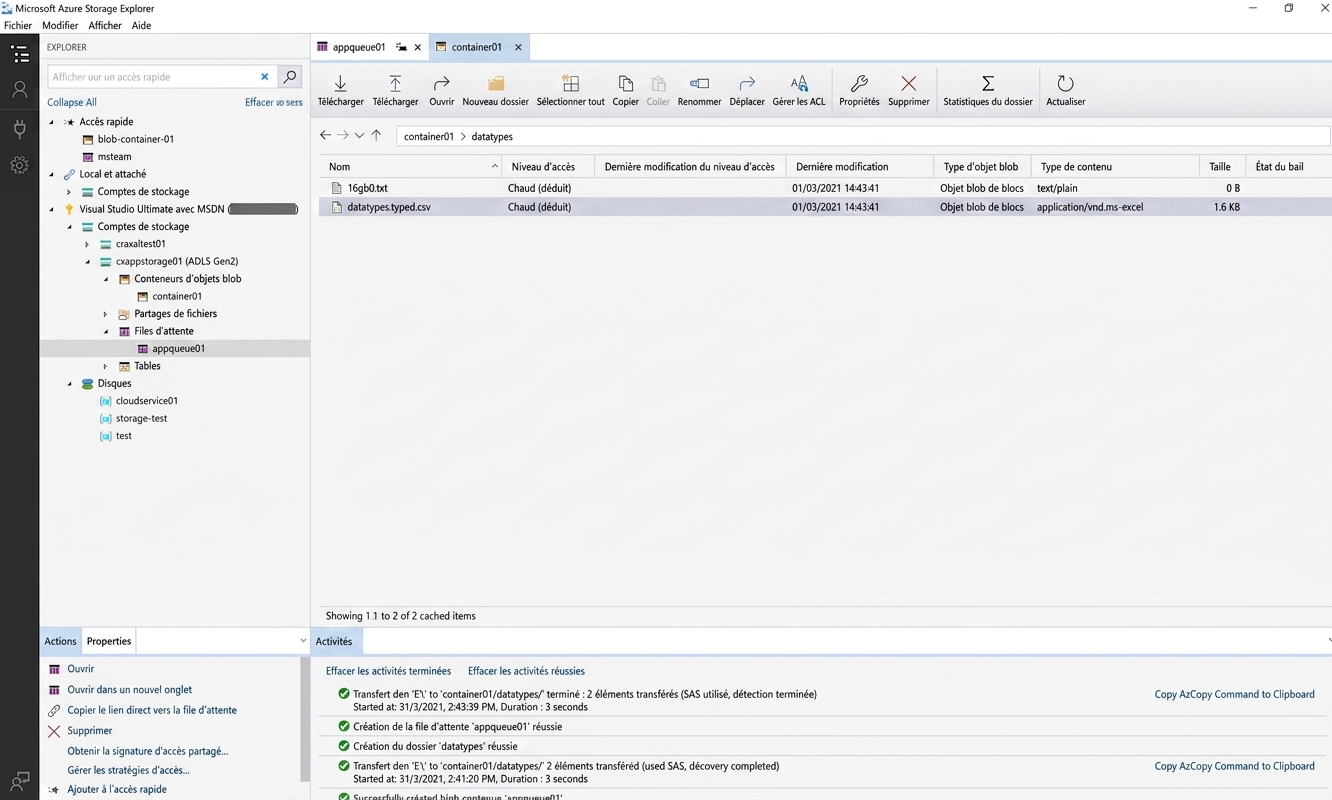1332x800 pixels.
Task: Refresh the list with Actualiser
Action: (1065, 90)
